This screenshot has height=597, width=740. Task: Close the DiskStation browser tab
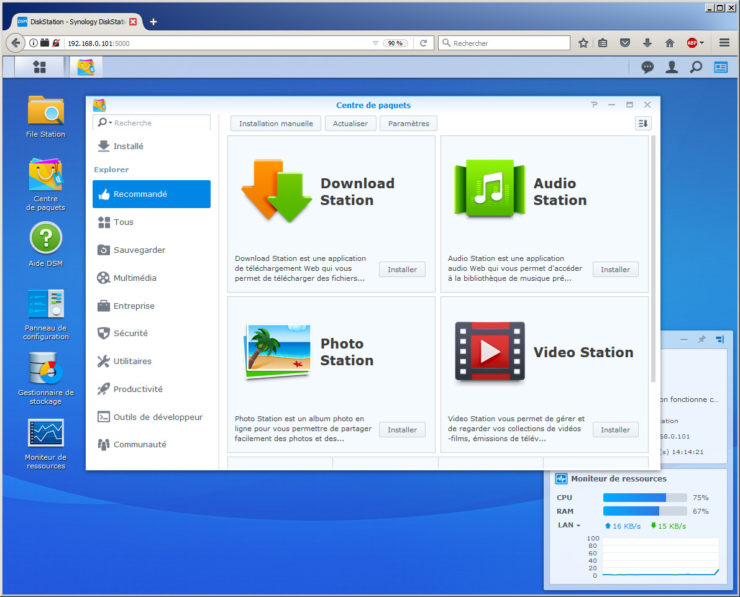(x=133, y=22)
